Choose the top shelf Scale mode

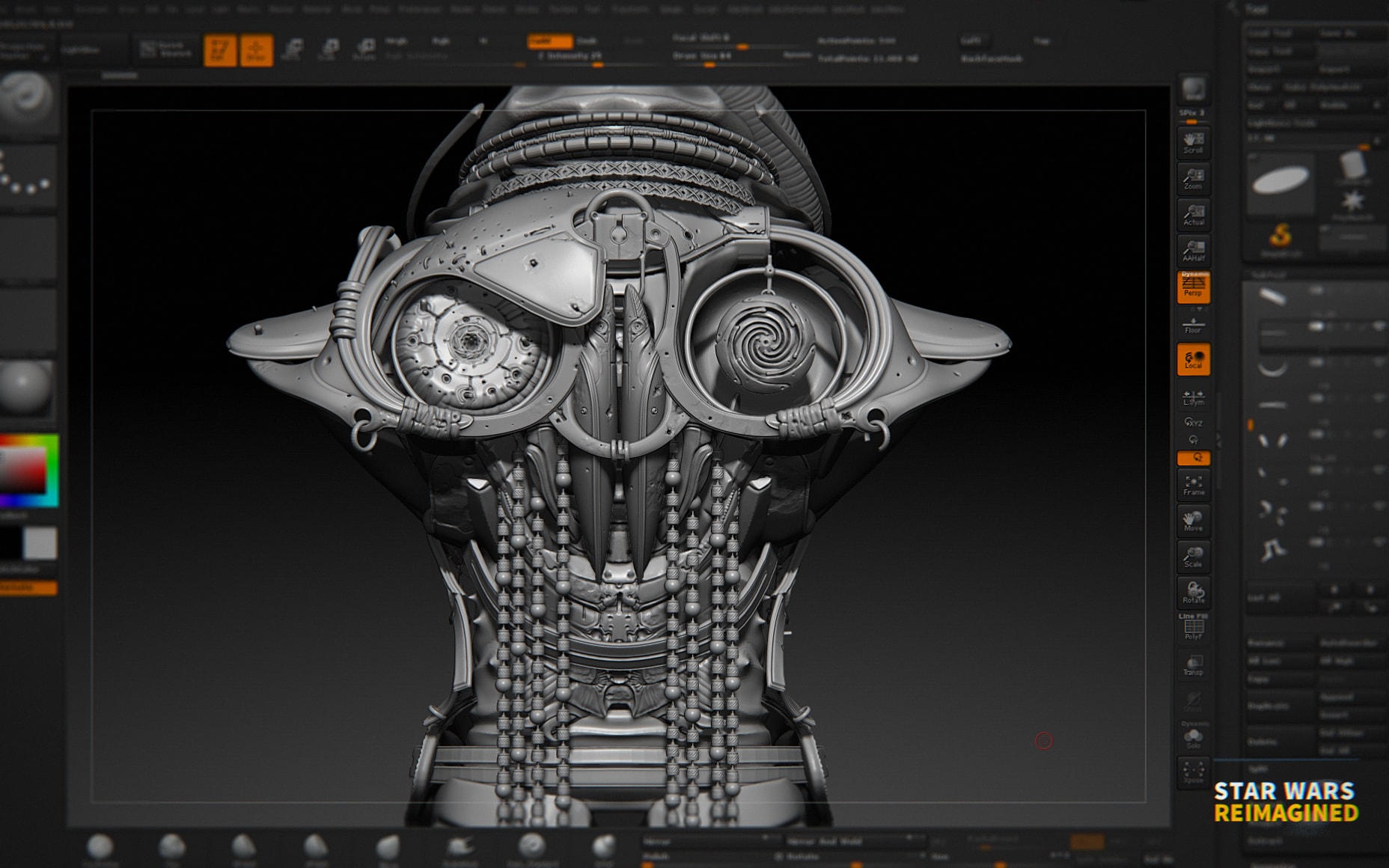328,50
